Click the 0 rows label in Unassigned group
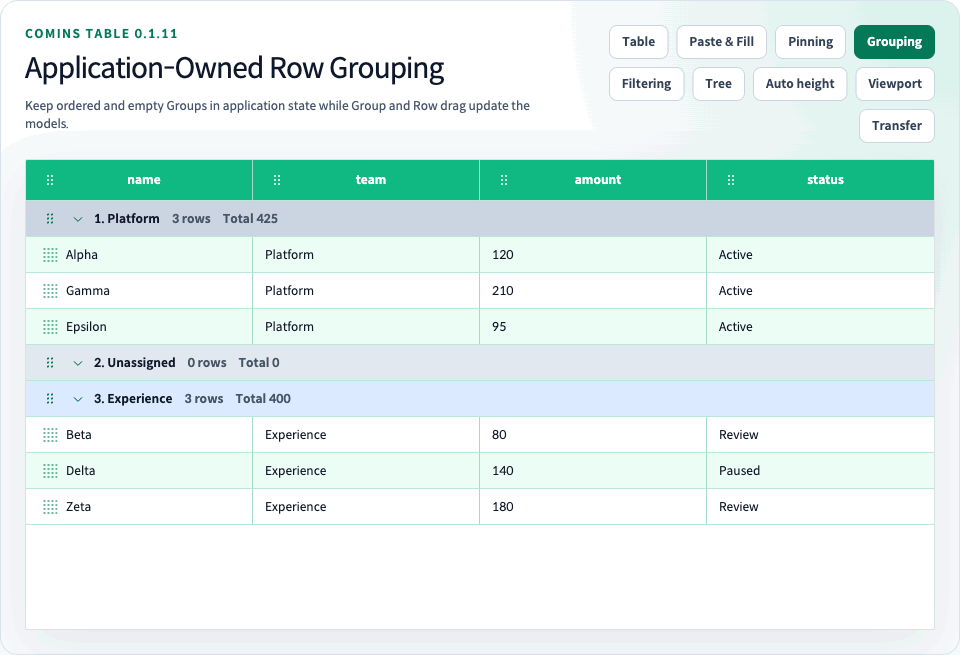 (x=207, y=362)
